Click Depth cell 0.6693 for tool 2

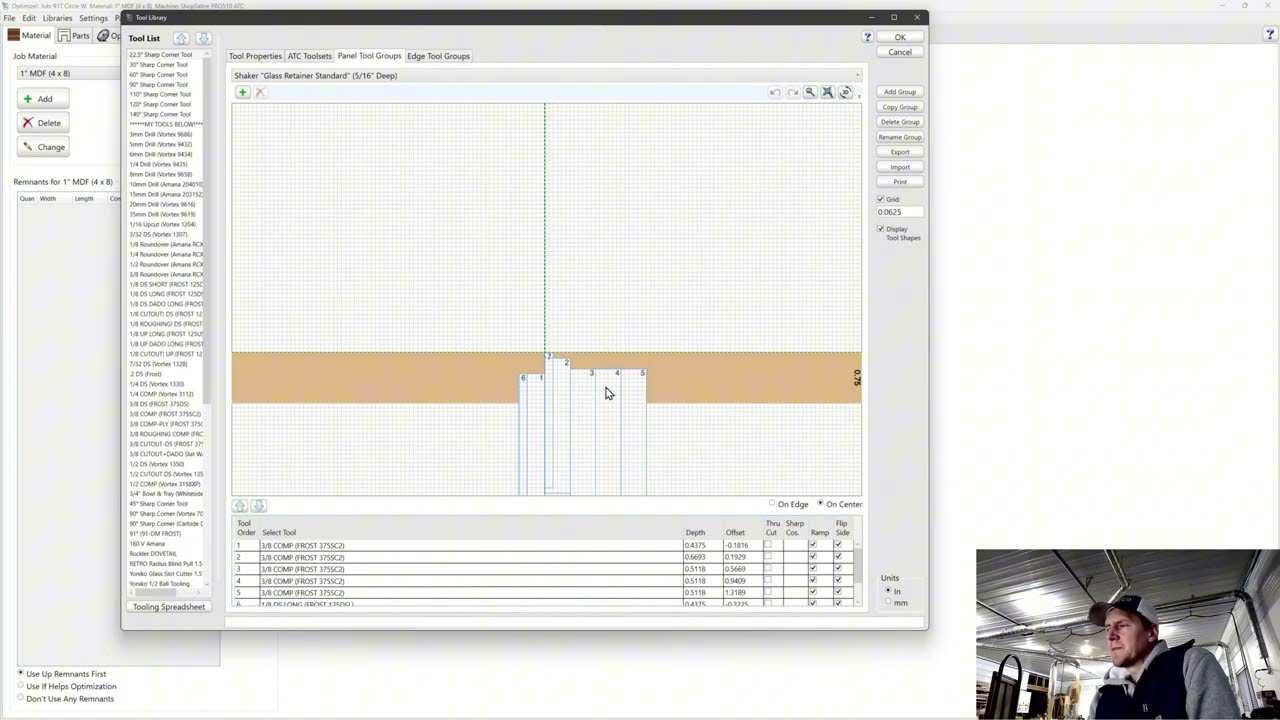[x=702, y=557]
